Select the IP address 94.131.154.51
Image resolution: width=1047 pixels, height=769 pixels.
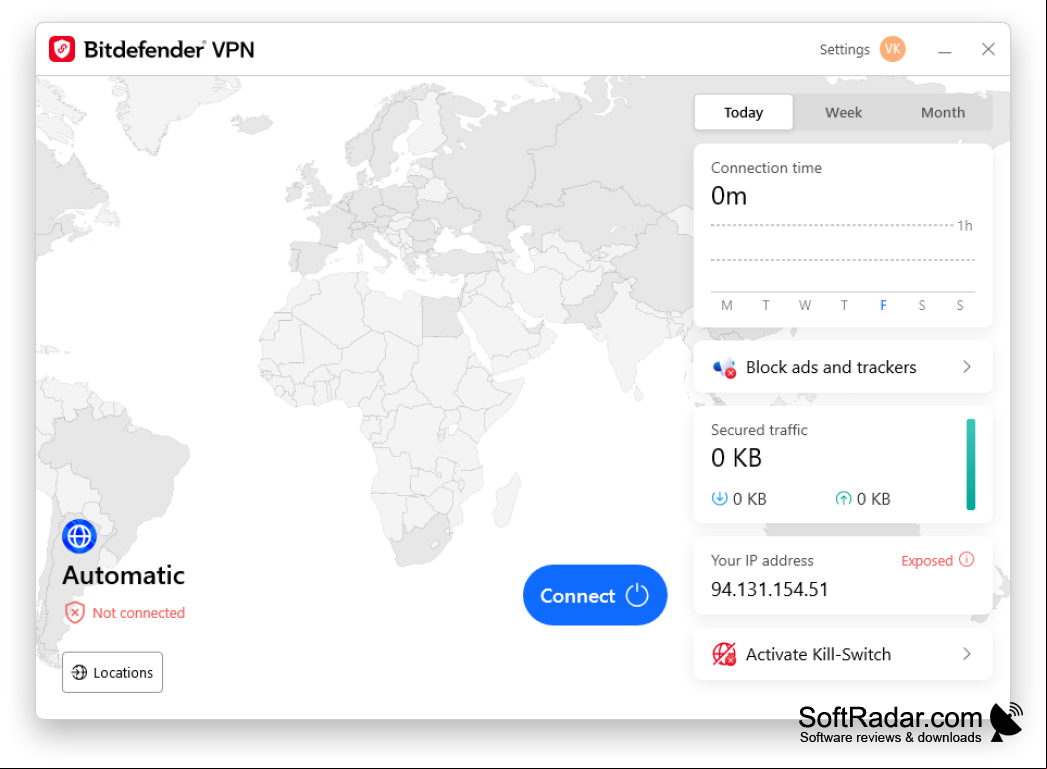769,589
